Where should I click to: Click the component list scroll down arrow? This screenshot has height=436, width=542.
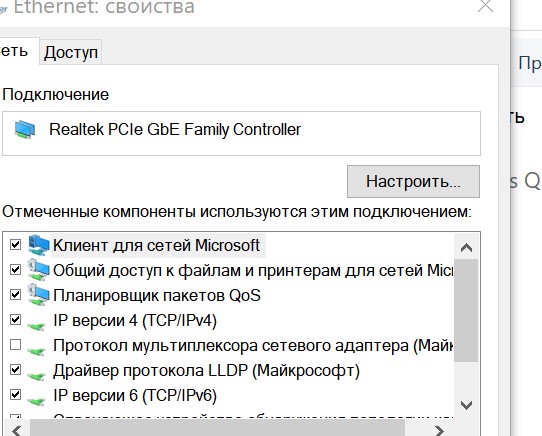click(x=466, y=405)
